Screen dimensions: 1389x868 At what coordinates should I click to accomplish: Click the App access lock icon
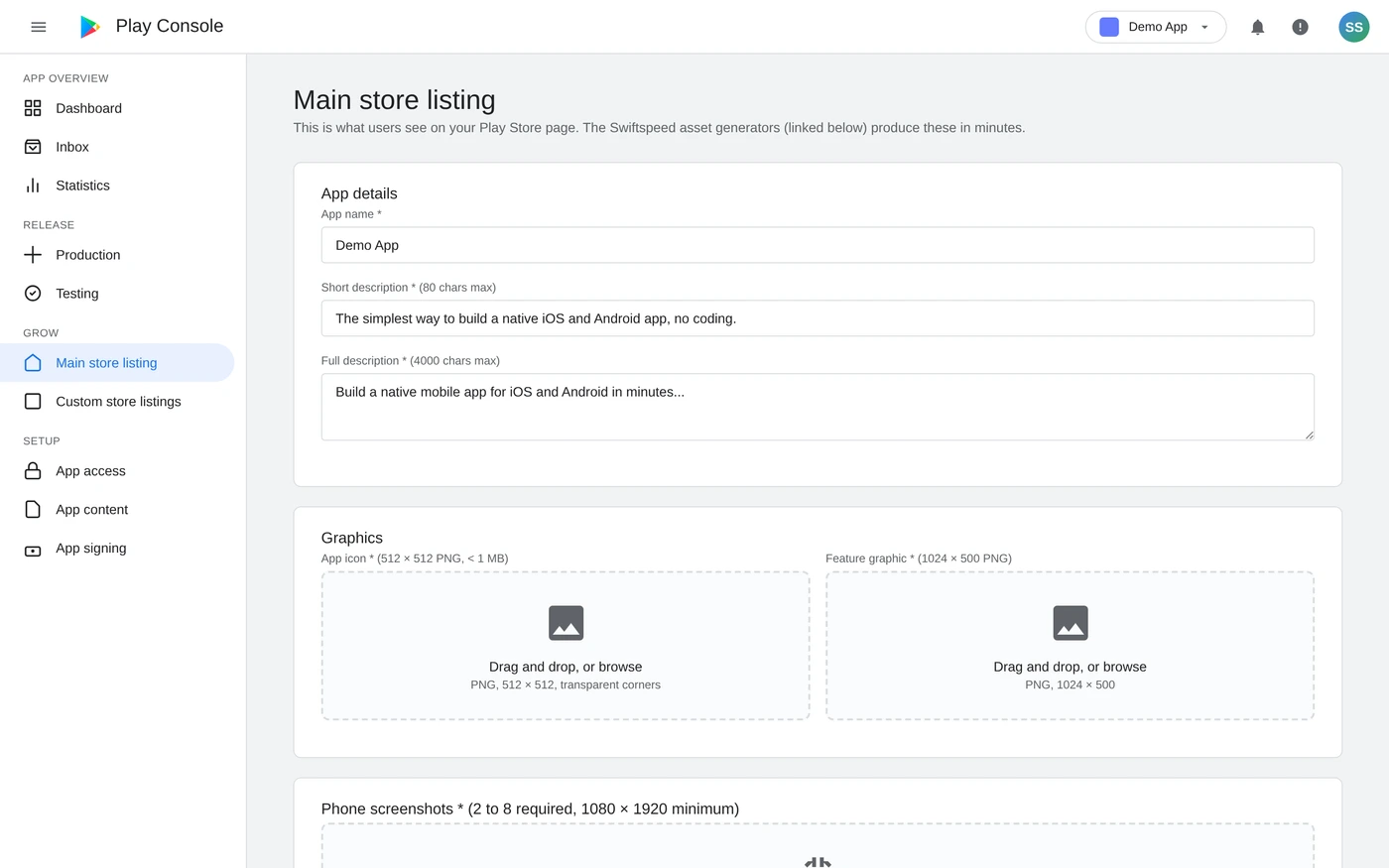33,470
